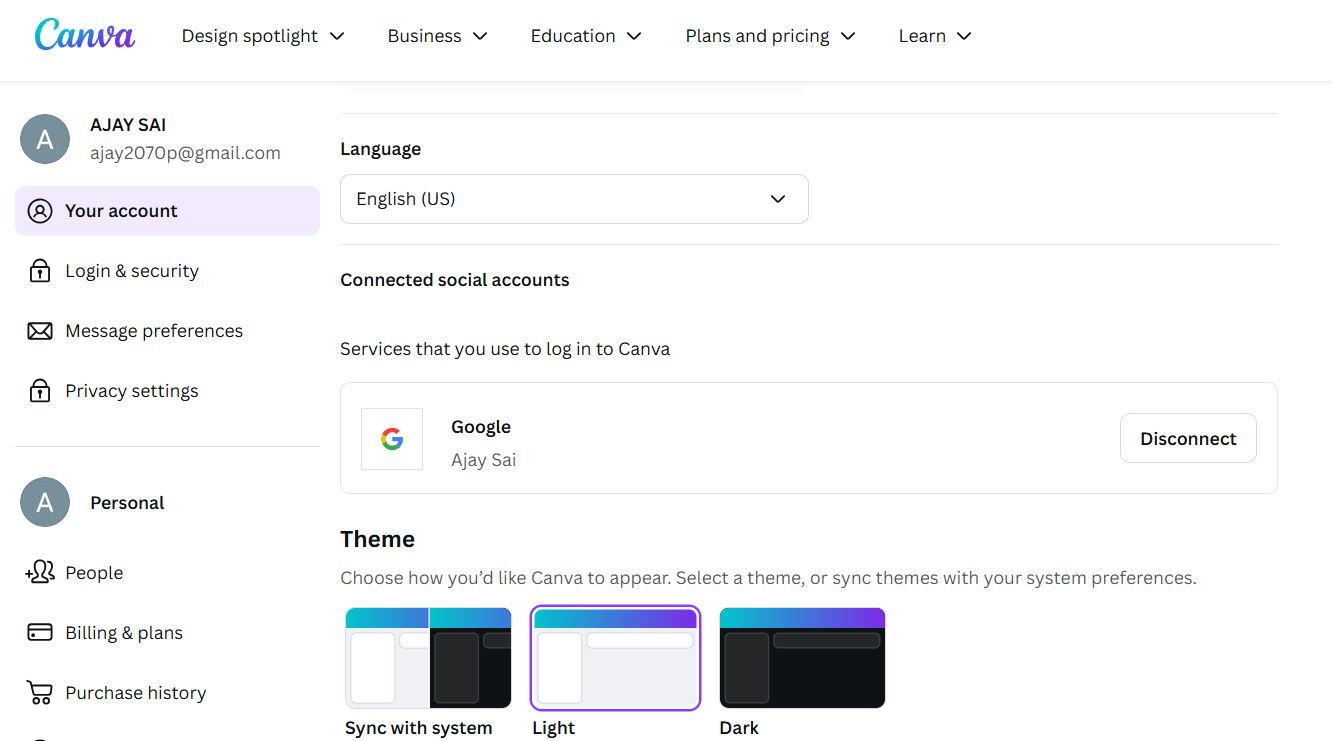Open the Education menu
Screen dimensions: 1332x741
(586, 36)
